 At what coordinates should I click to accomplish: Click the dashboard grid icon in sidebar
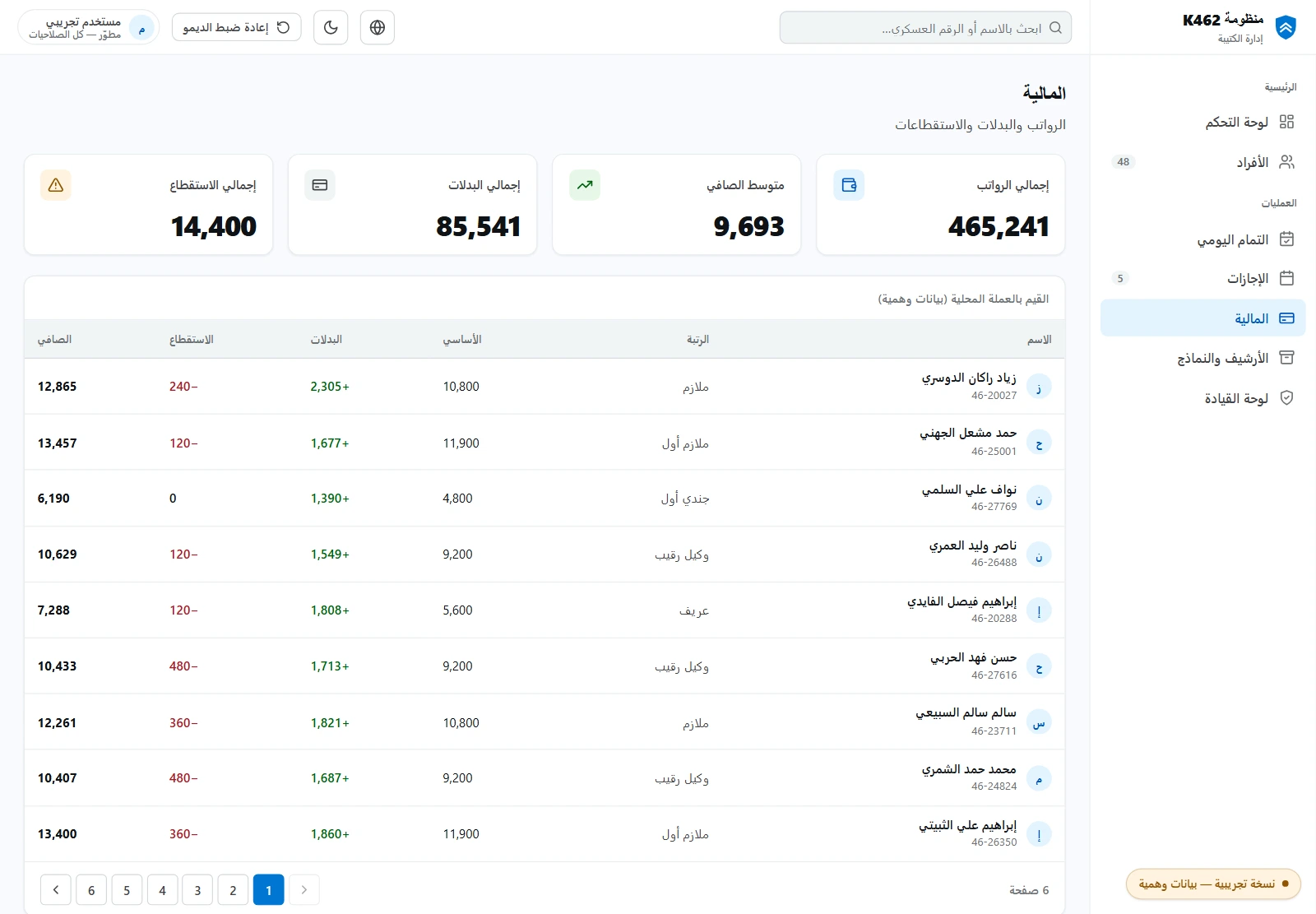coord(1287,122)
